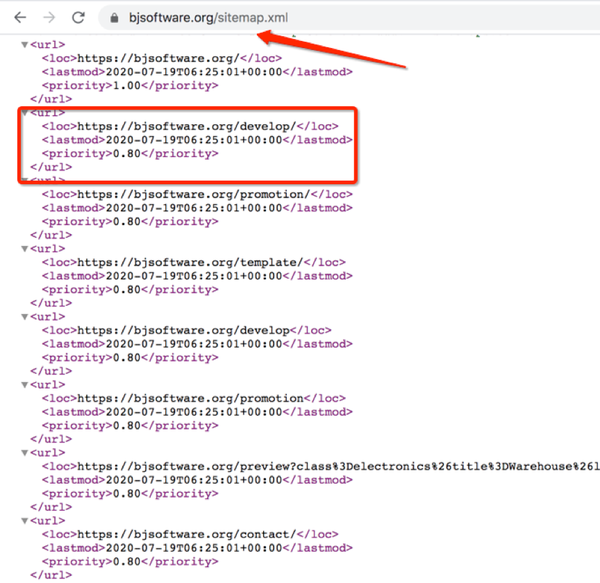
Task: Collapse the url node for promotion without trailing slash
Action: coord(24,385)
